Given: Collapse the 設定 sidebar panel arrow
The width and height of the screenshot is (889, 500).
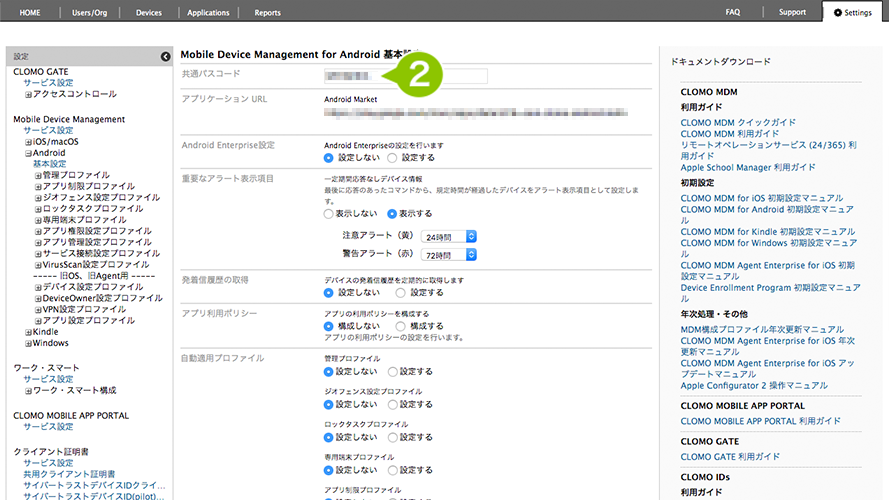Looking at the screenshot, I should pos(165,57).
